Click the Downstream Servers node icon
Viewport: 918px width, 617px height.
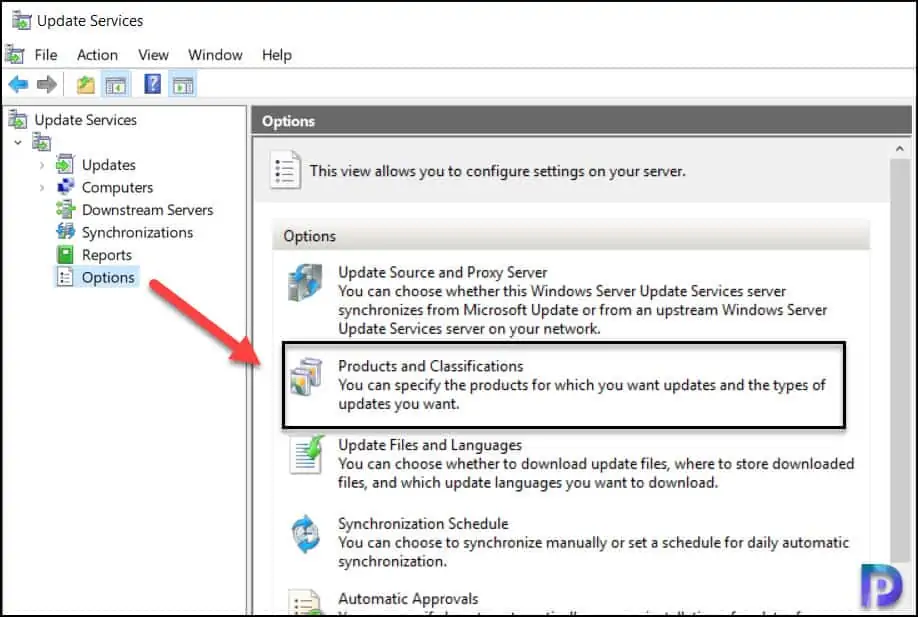[x=65, y=210]
